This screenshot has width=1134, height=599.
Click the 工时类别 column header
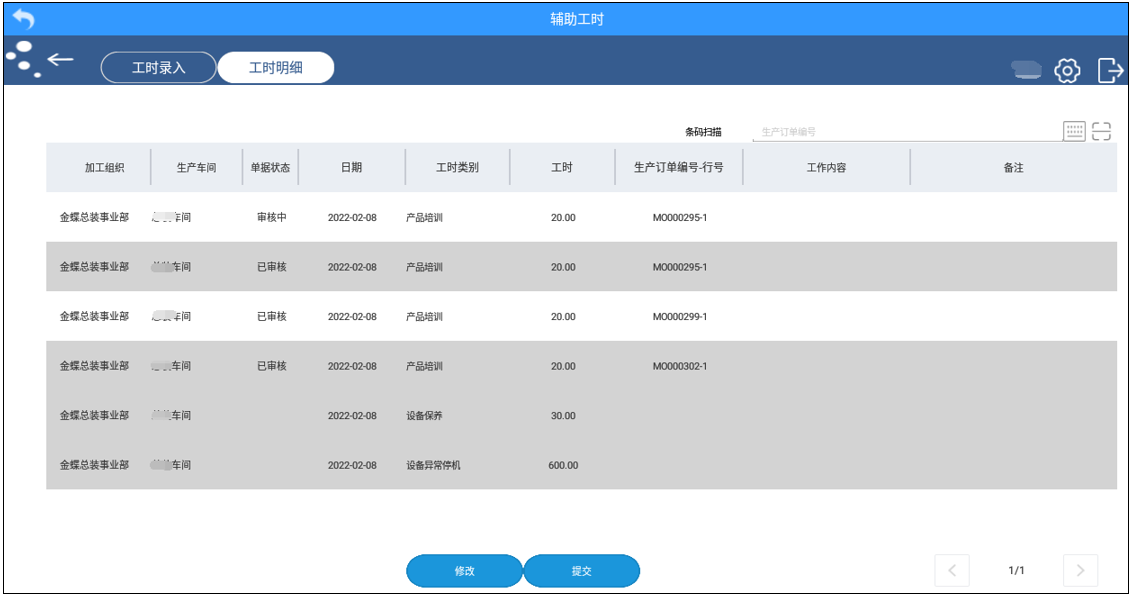457,166
